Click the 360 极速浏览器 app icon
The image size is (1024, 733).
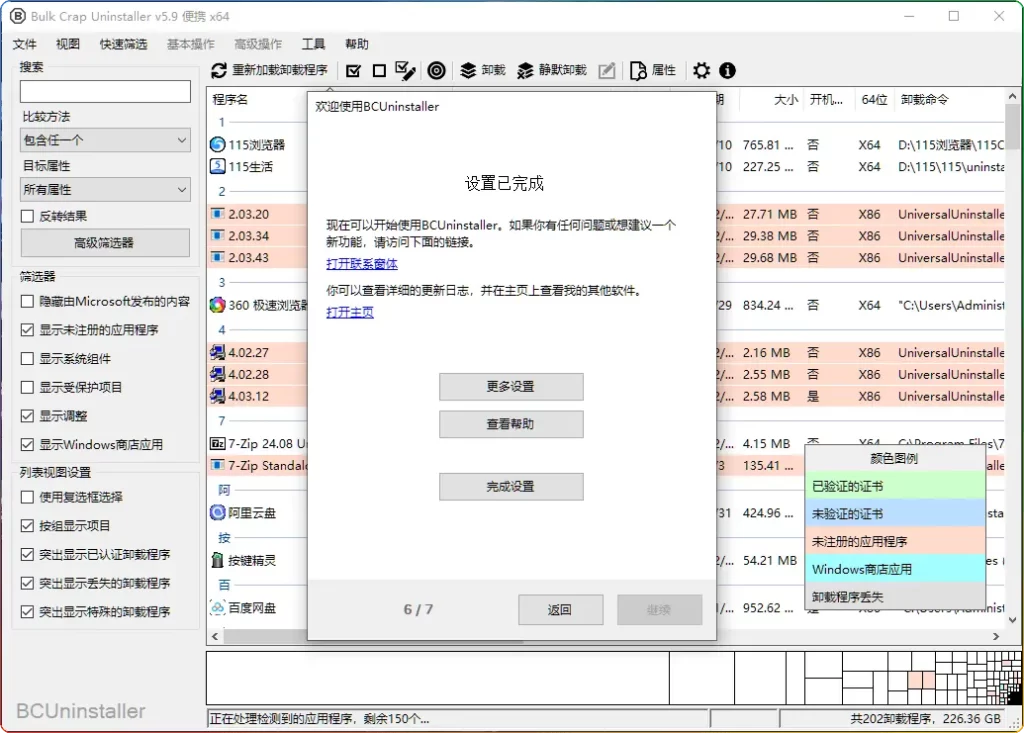pyautogui.click(x=217, y=305)
